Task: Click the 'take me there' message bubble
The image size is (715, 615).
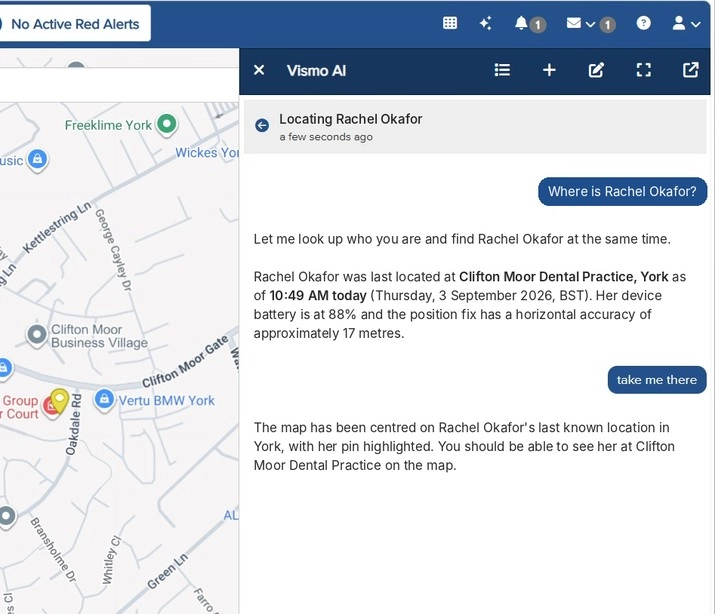Action: [657, 380]
